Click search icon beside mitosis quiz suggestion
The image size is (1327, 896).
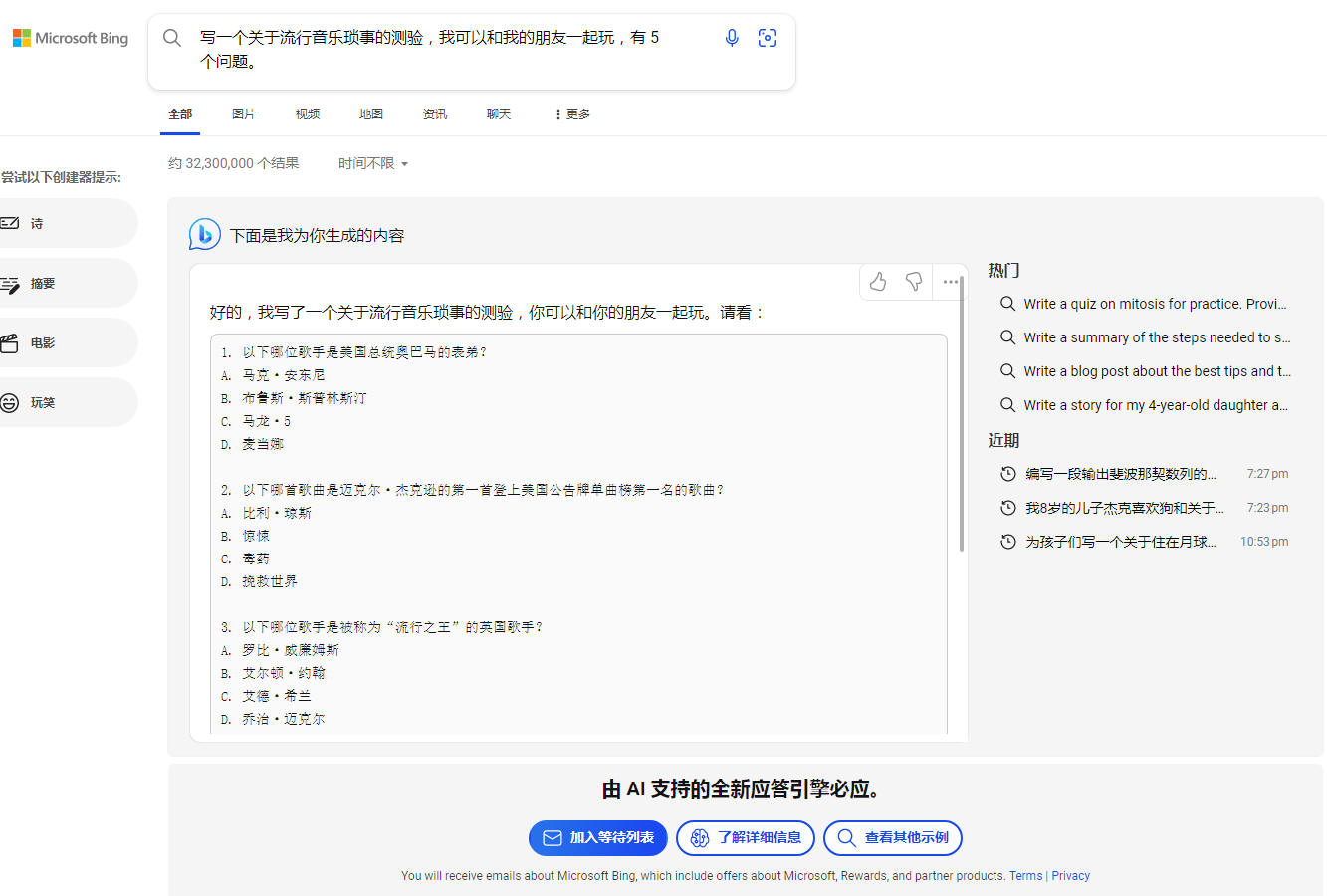(x=1008, y=304)
